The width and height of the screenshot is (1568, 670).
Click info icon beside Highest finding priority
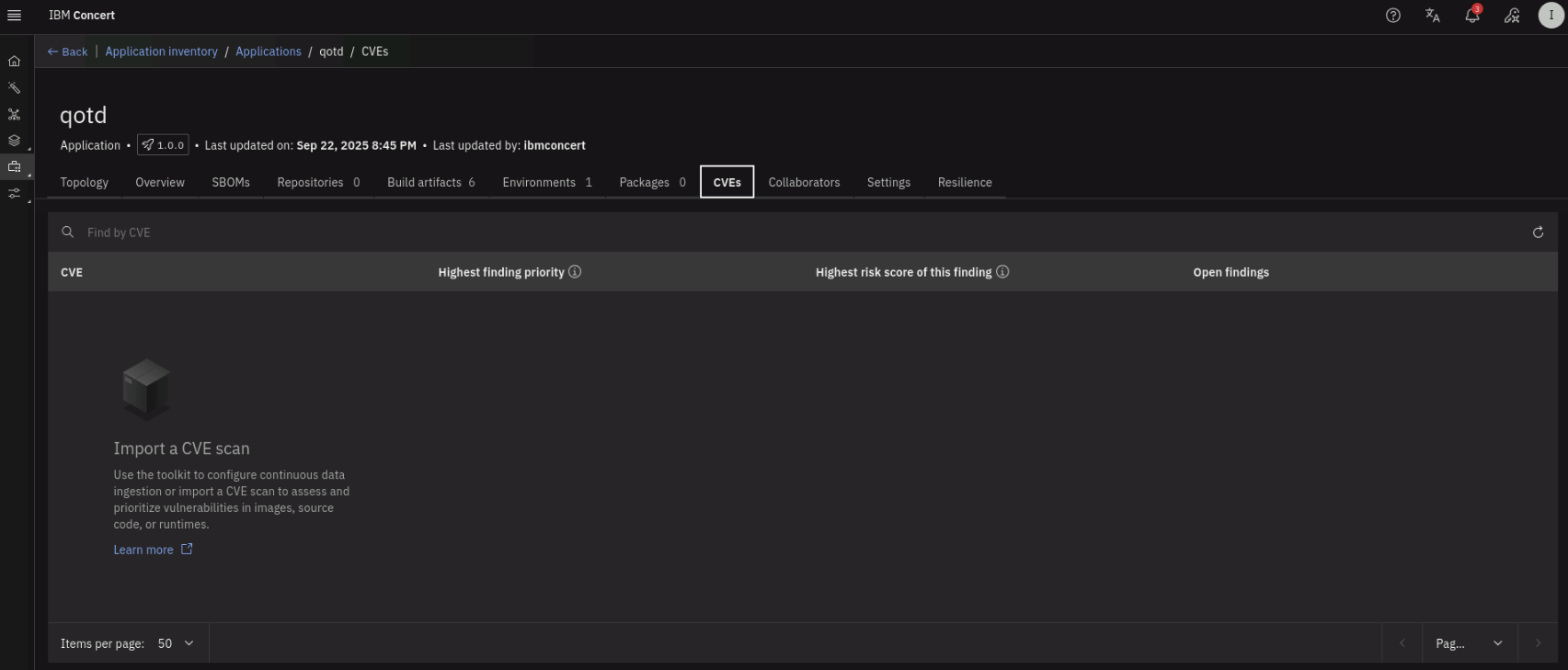coord(575,272)
